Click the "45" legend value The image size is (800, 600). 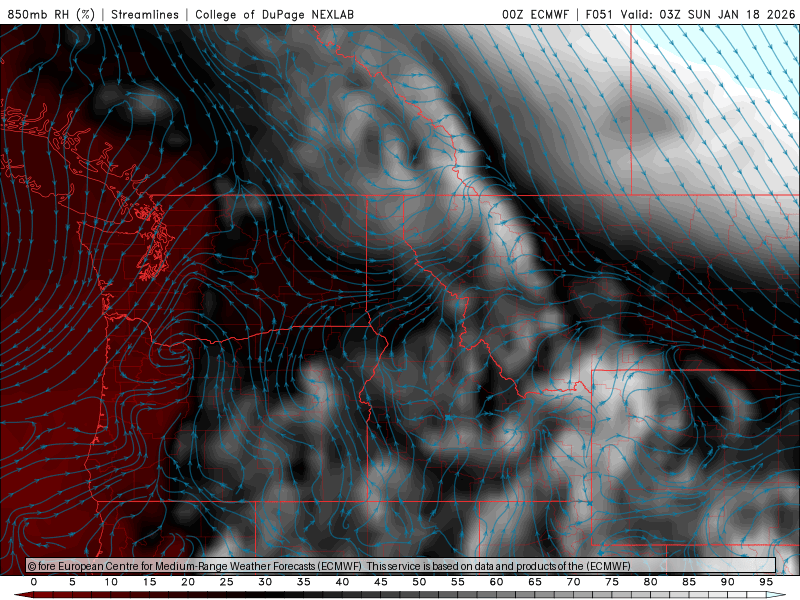[x=381, y=582]
